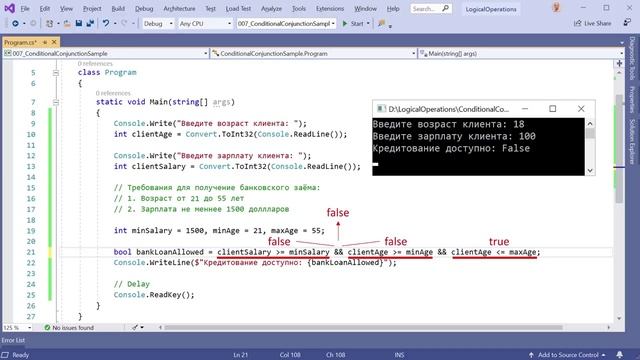Open the Extensions menu
This screenshot has width=640, height=360.
coord(330,9)
